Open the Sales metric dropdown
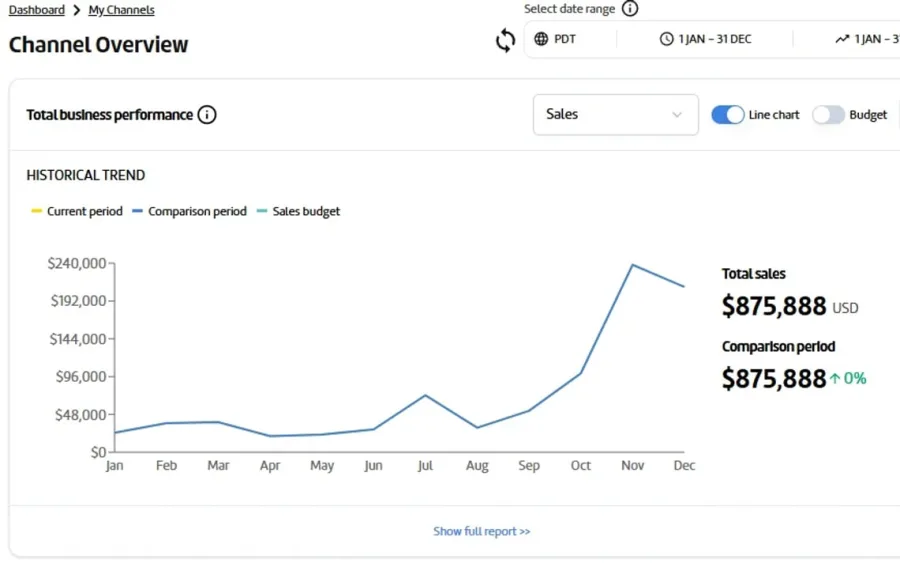The image size is (900, 563). [615, 115]
